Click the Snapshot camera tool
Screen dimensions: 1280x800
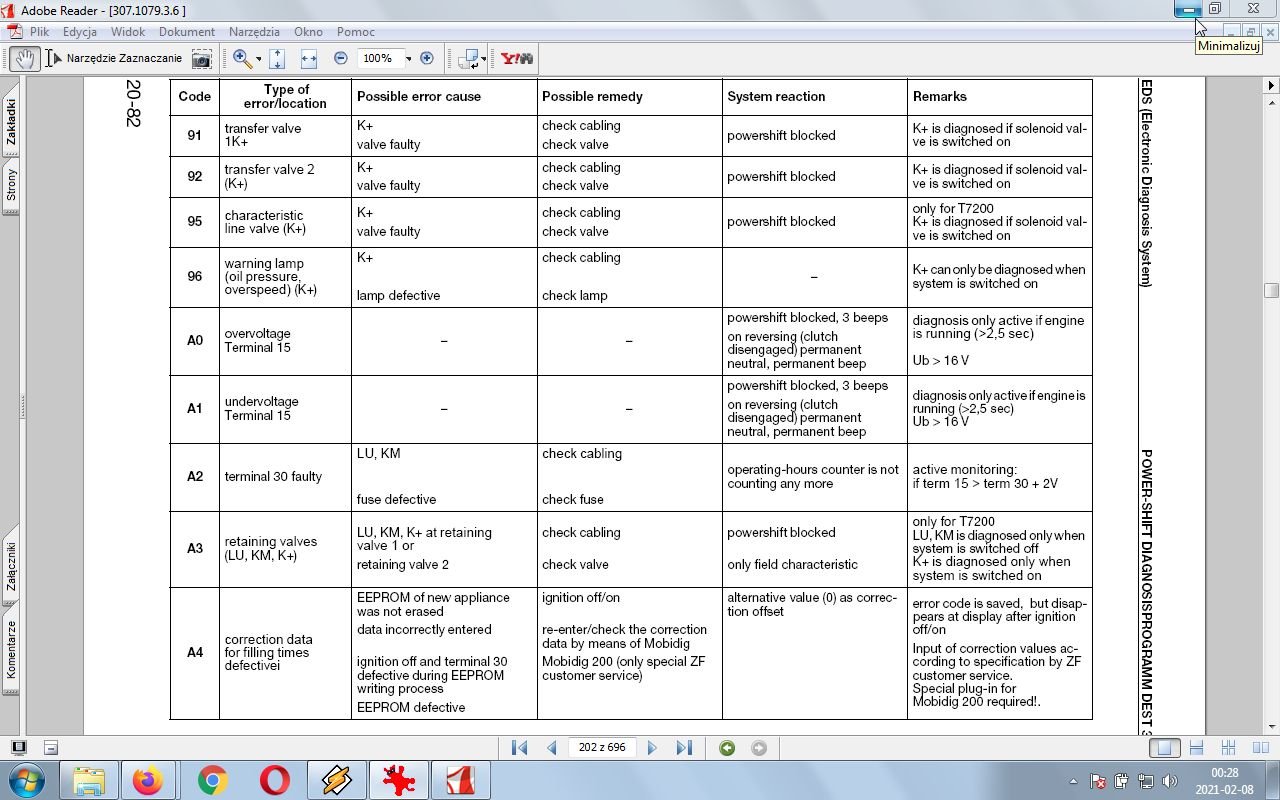tap(202, 59)
